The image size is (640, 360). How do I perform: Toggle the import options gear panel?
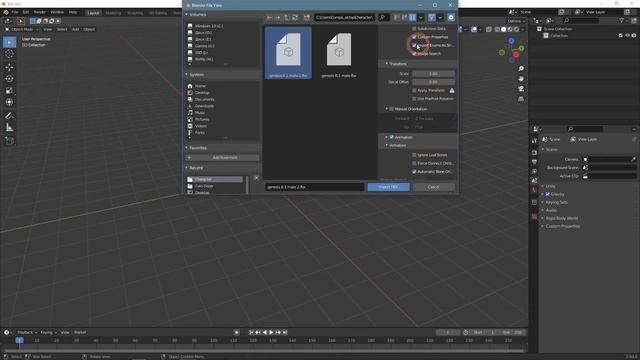[x=451, y=18]
